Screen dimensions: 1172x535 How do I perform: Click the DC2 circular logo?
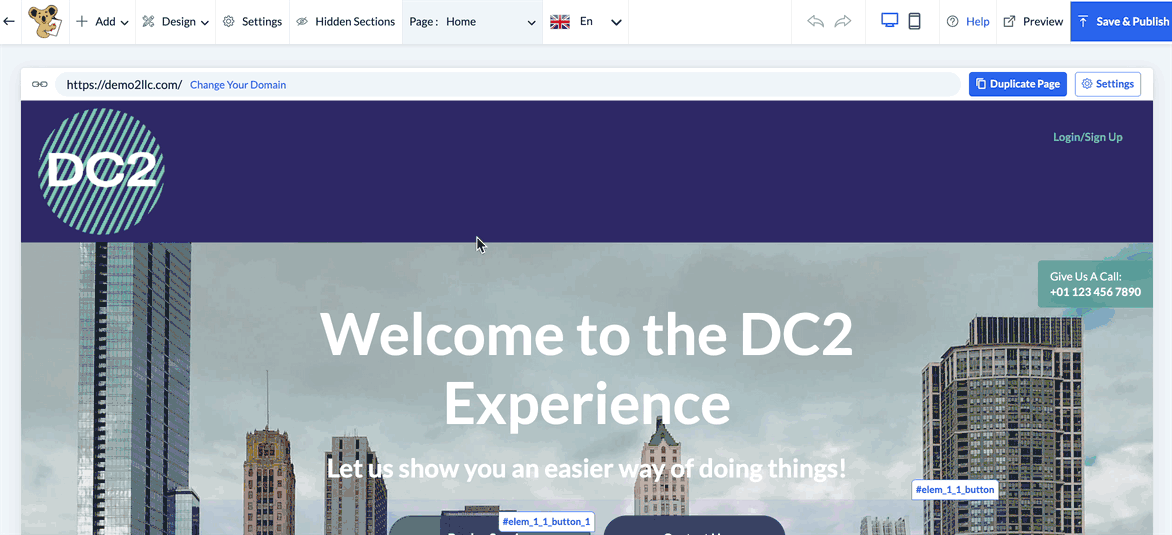point(102,172)
